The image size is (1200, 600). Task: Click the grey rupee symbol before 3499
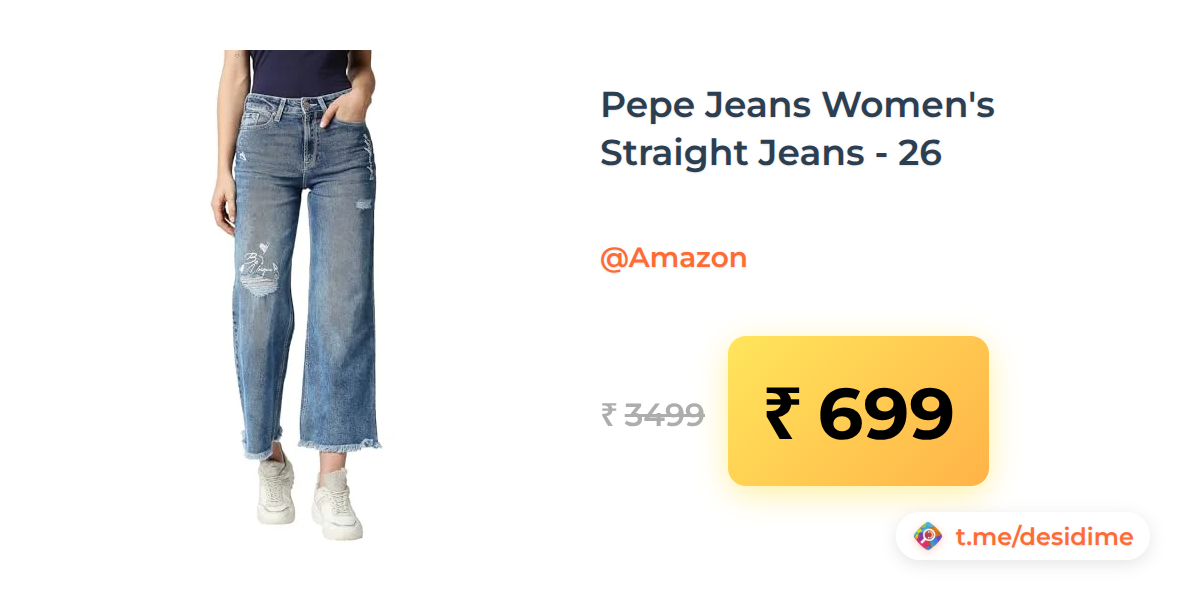(608, 414)
